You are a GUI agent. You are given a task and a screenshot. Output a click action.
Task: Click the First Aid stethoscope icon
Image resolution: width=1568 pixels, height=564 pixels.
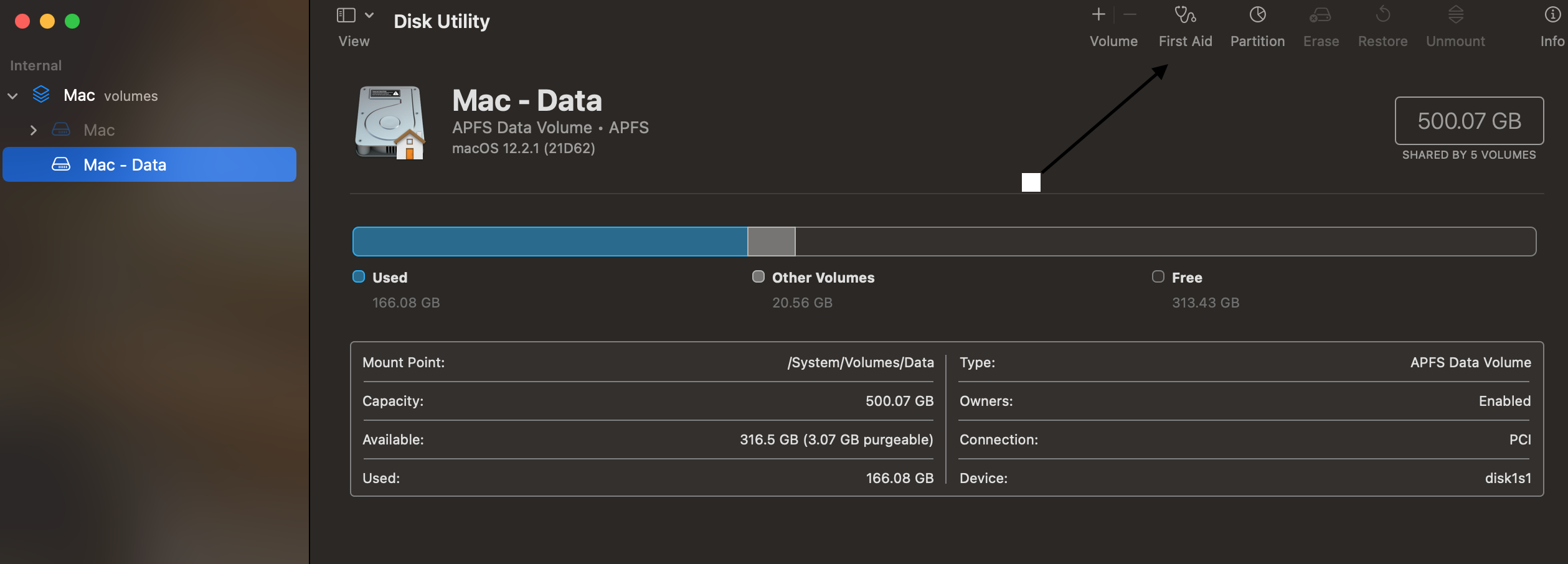pos(1184,15)
